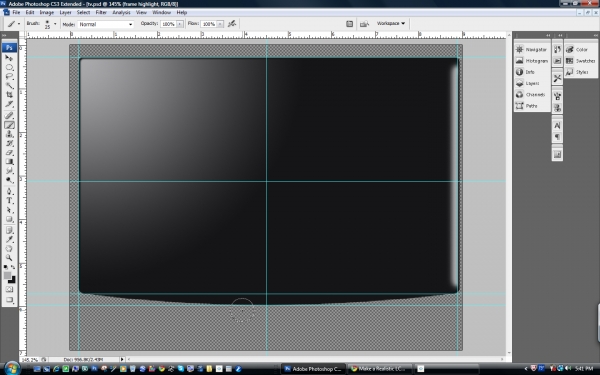The image size is (600, 375).
Task: Select the Lasso tool
Action: (9, 77)
